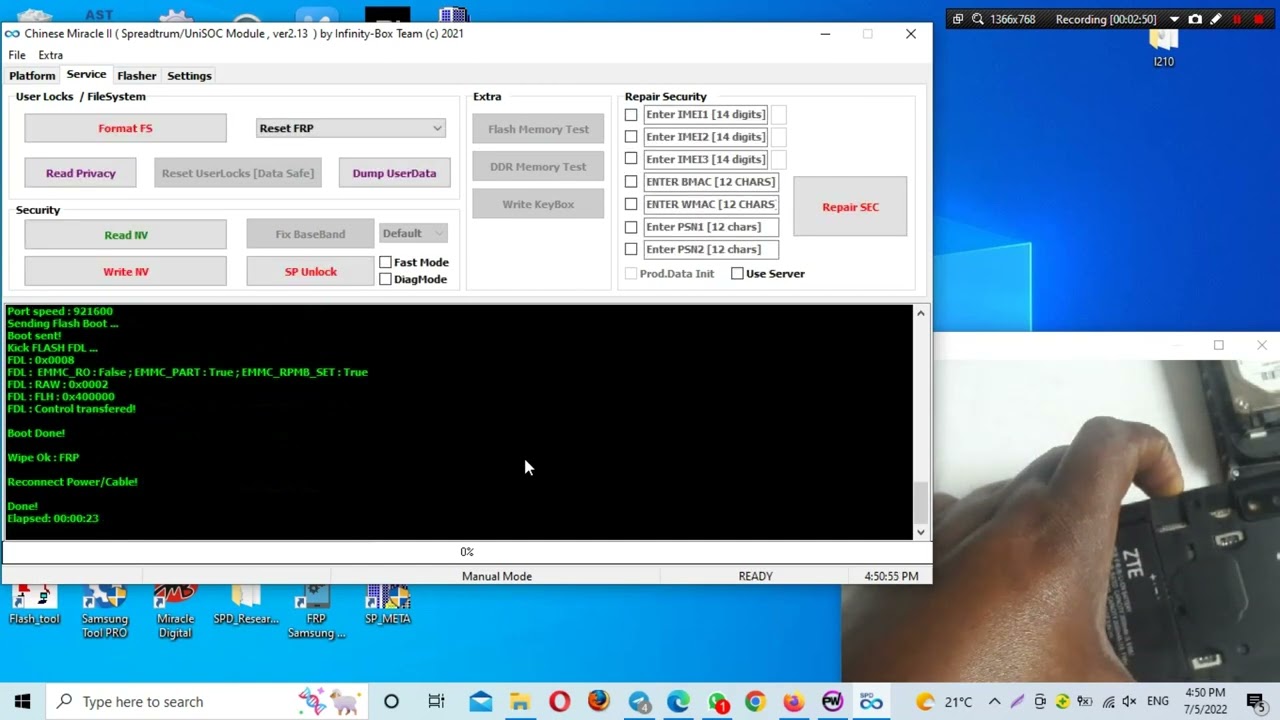Take a snapshot with the recorder camera icon
Image resolution: width=1280 pixels, height=720 pixels.
pyautogui.click(x=1195, y=19)
